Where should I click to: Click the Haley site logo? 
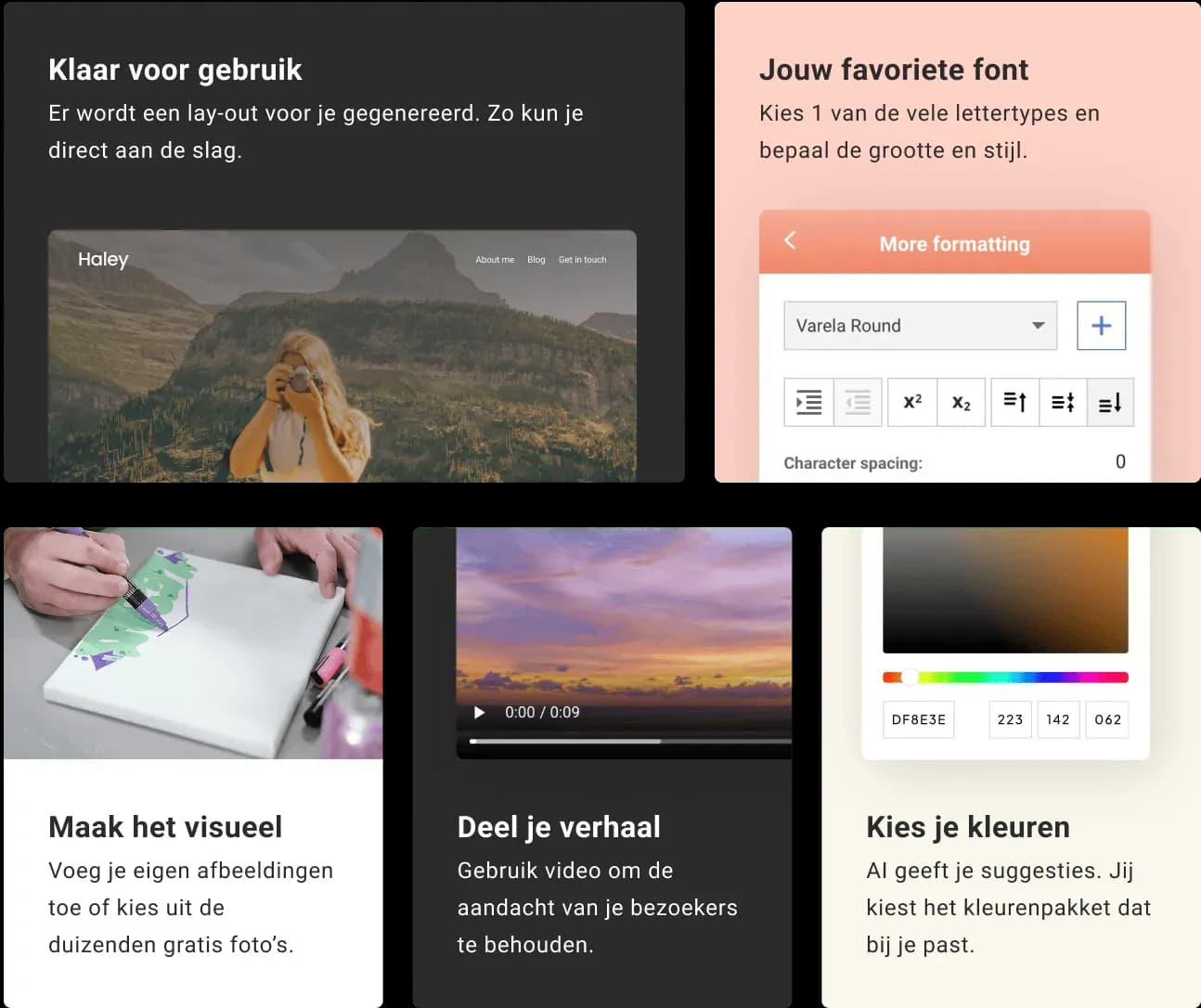[103, 260]
